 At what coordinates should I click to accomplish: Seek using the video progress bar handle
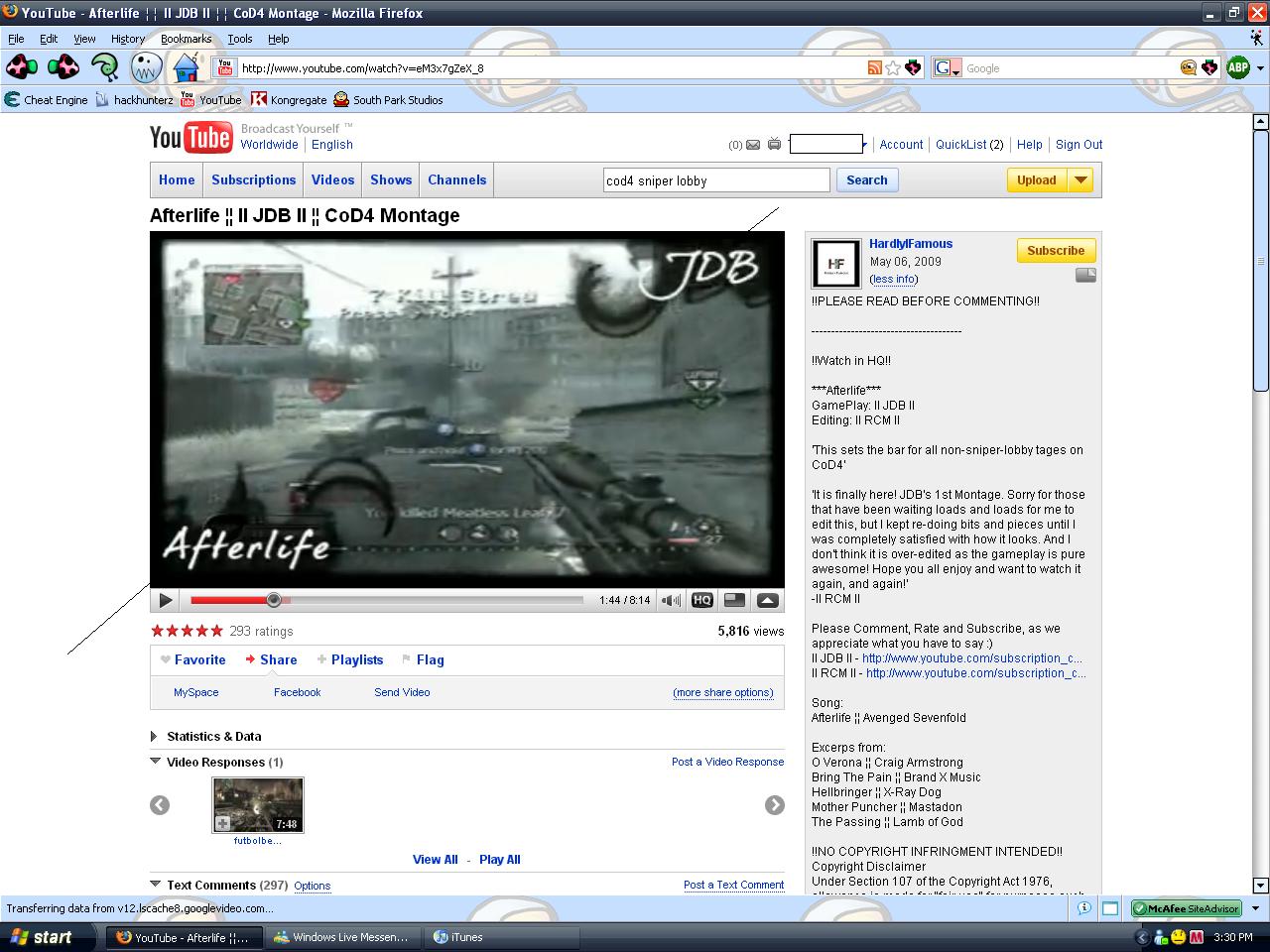pyautogui.click(x=274, y=600)
